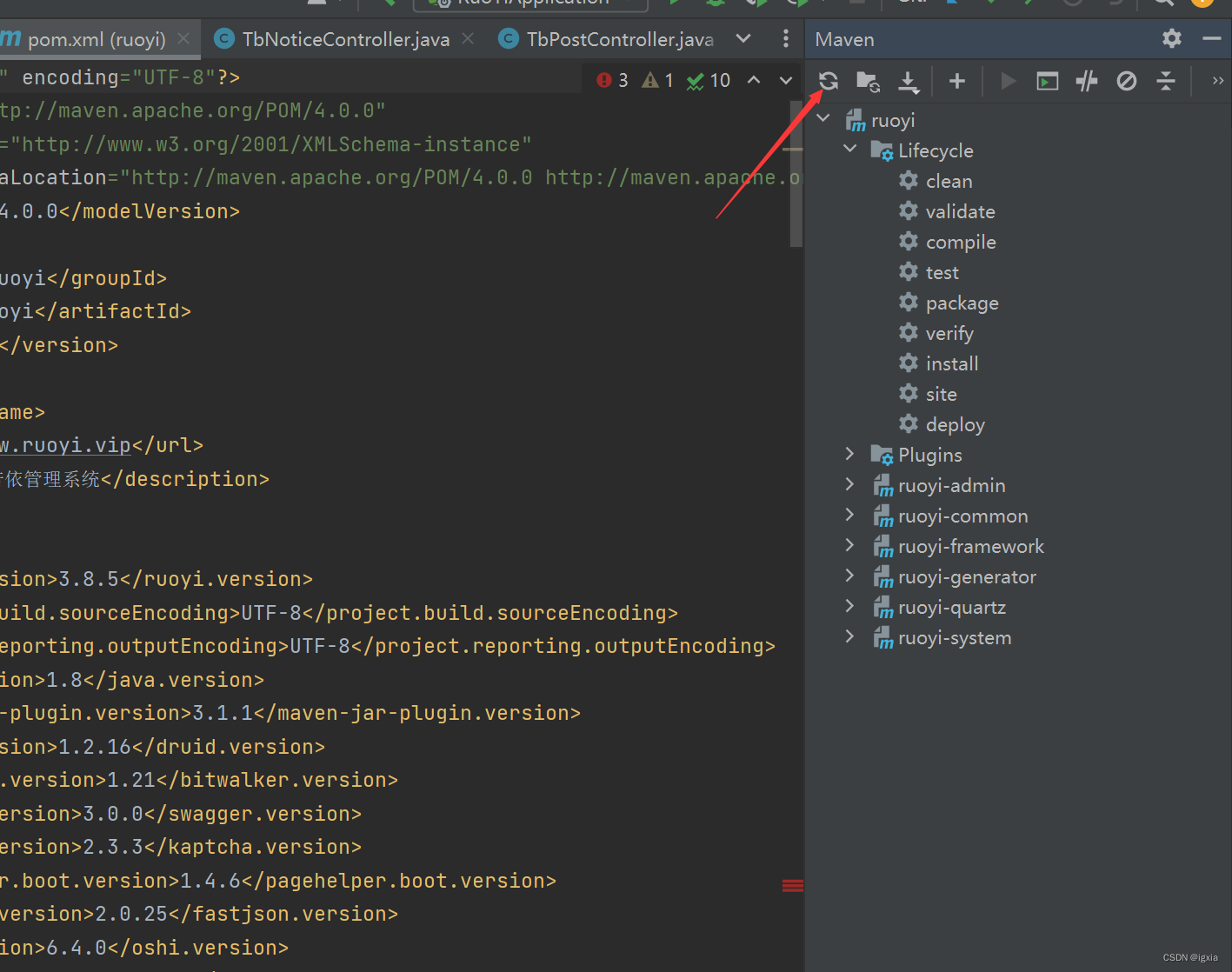Switch to TbNoticeController.java tab
This screenshot has height=972, width=1232.
(x=346, y=39)
